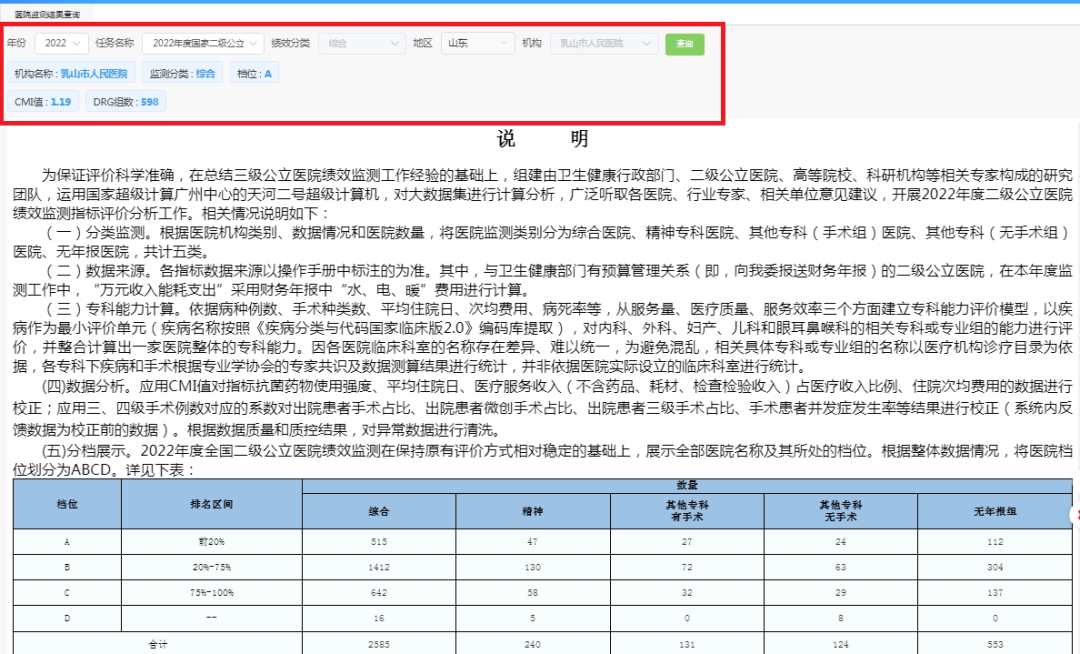Select the DRG组数 598 tag

126,102
